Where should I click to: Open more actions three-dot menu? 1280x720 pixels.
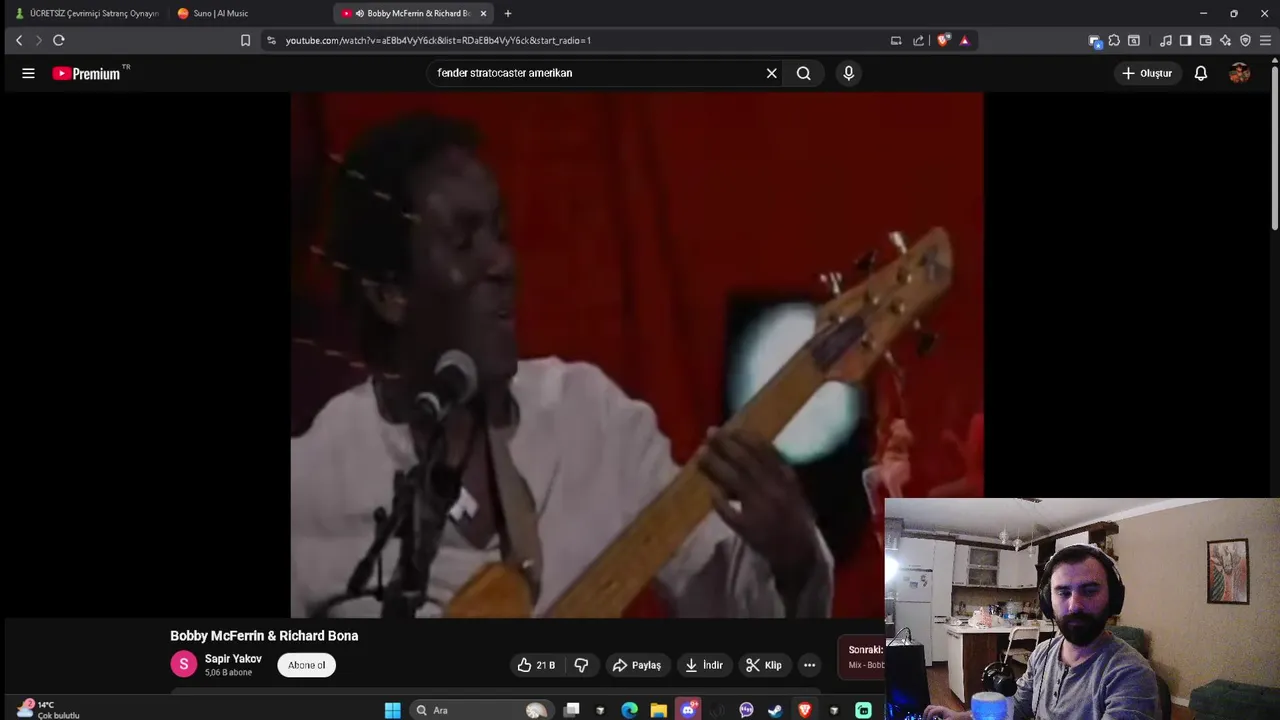pyautogui.click(x=809, y=665)
